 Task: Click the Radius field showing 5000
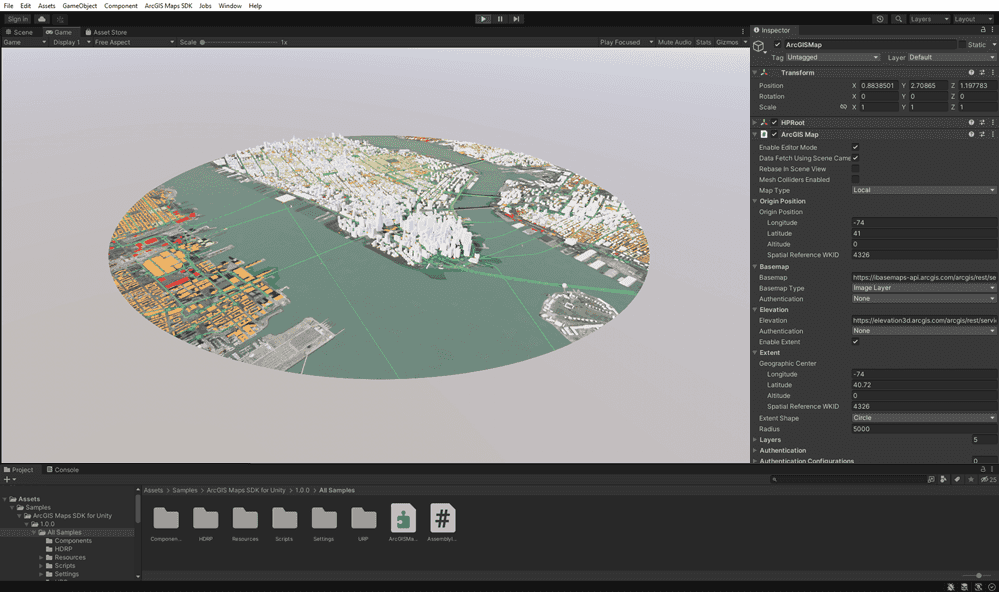pyautogui.click(x=922, y=428)
